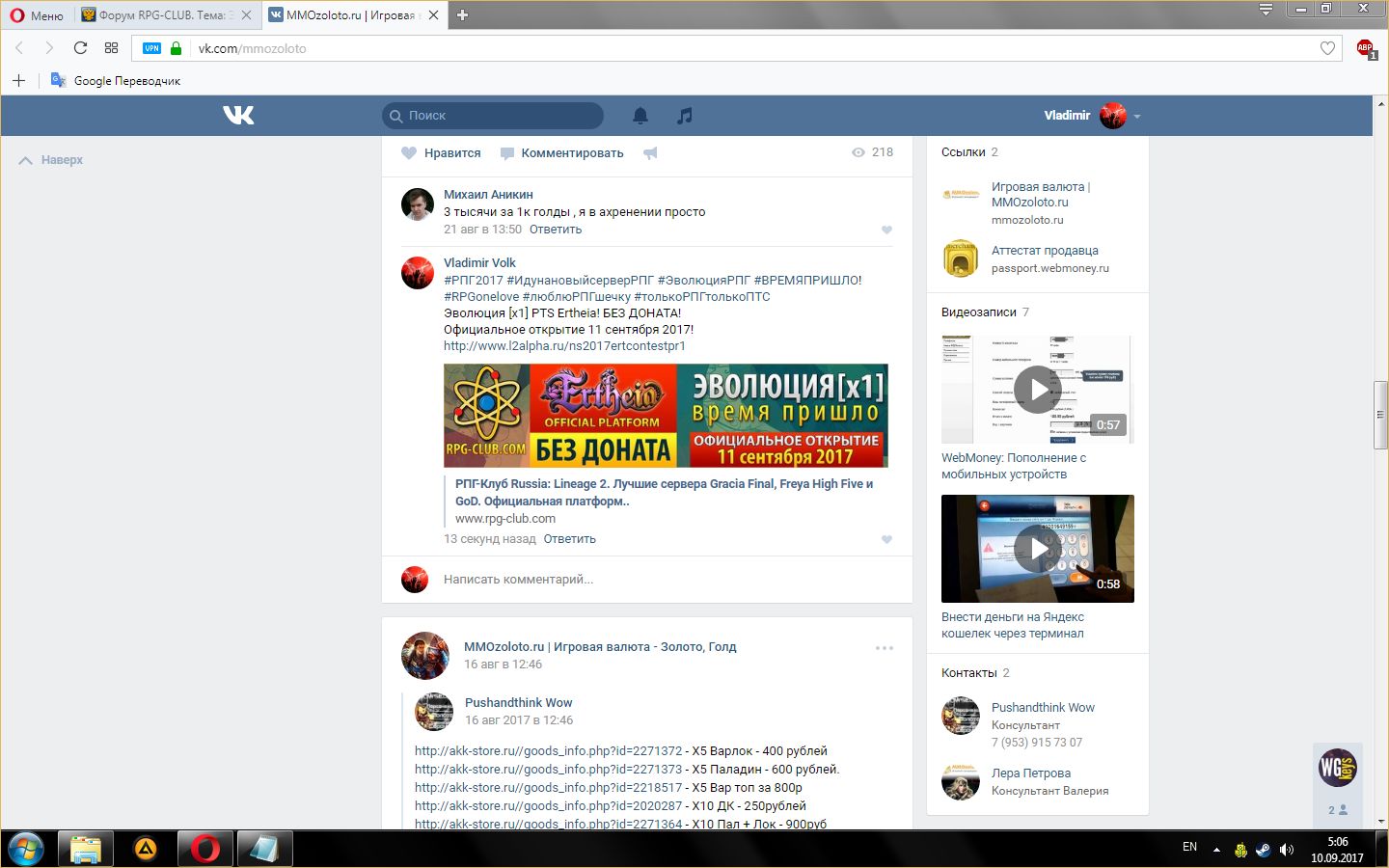Image resolution: width=1389 pixels, height=868 pixels.
Task: Open the X5 Паладин akk-store link
Action: click(548, 770)
